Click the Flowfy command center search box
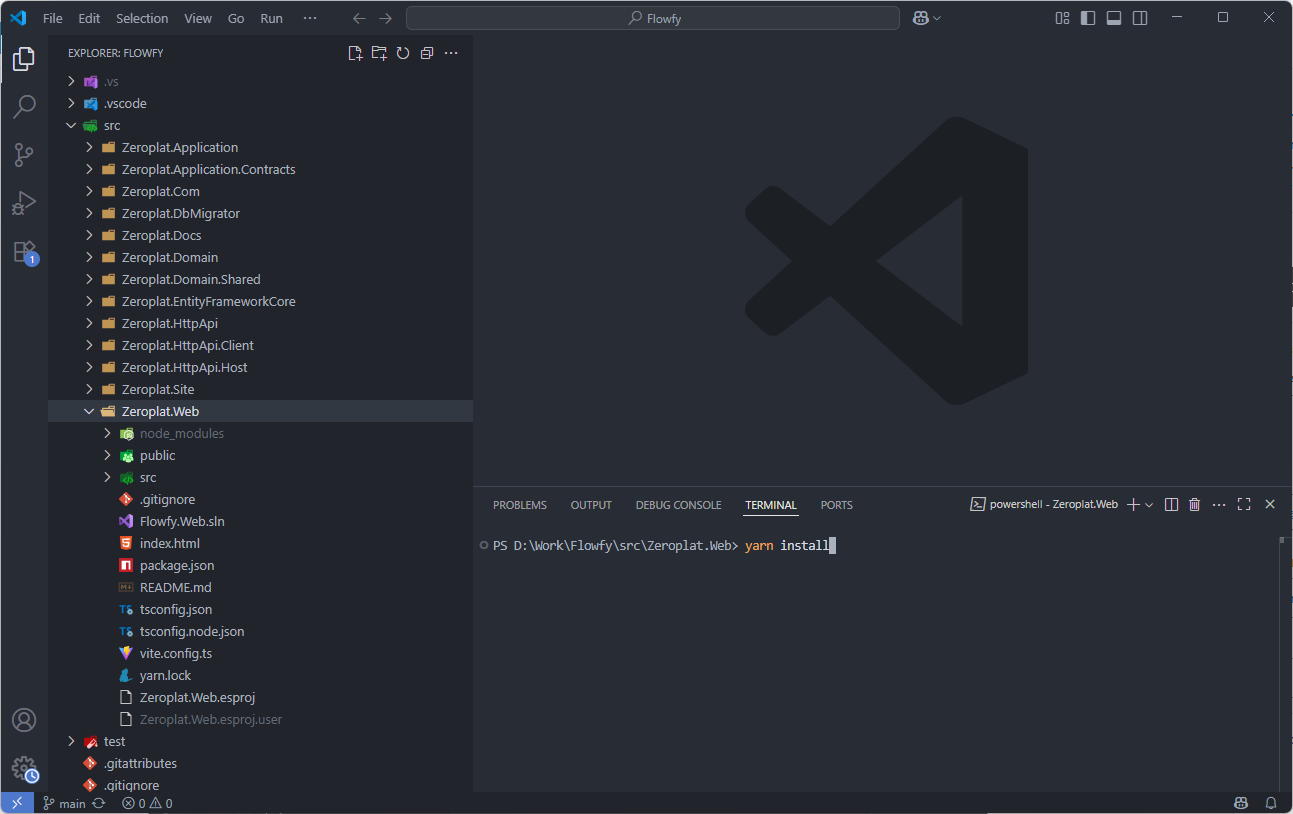The image size is (1293, 814). [x=653, y=18]
